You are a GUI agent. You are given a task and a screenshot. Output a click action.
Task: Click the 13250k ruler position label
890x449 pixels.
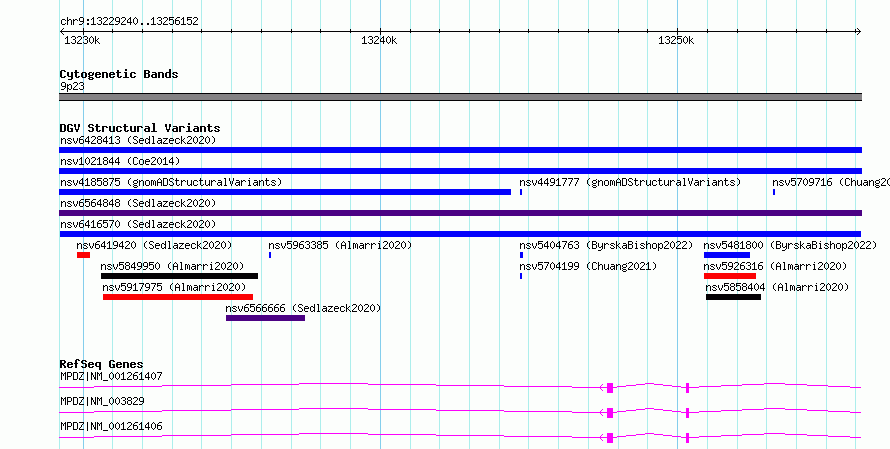coord(676,41)
